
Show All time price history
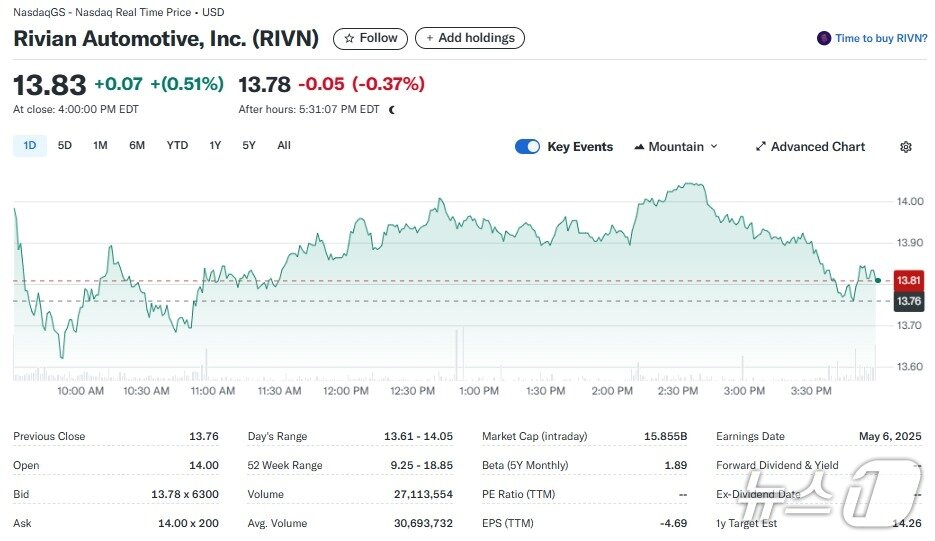[284, 146]
